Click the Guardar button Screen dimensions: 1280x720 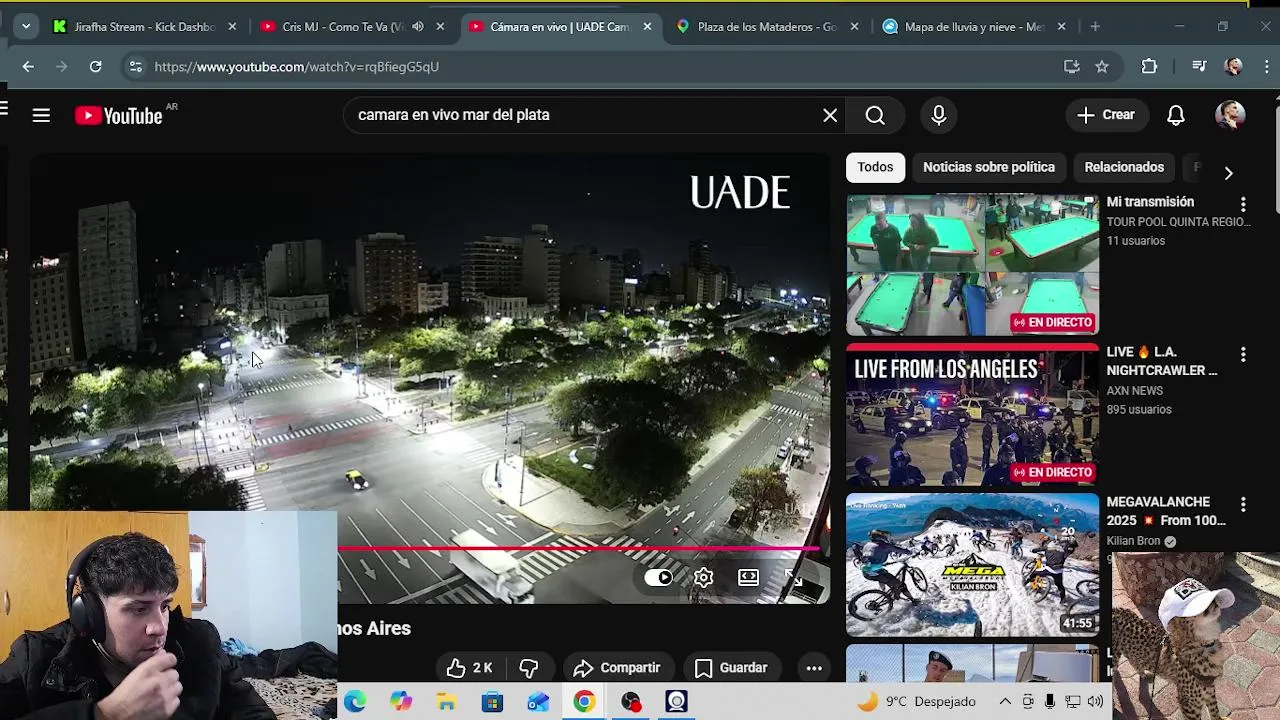point(730,668)
